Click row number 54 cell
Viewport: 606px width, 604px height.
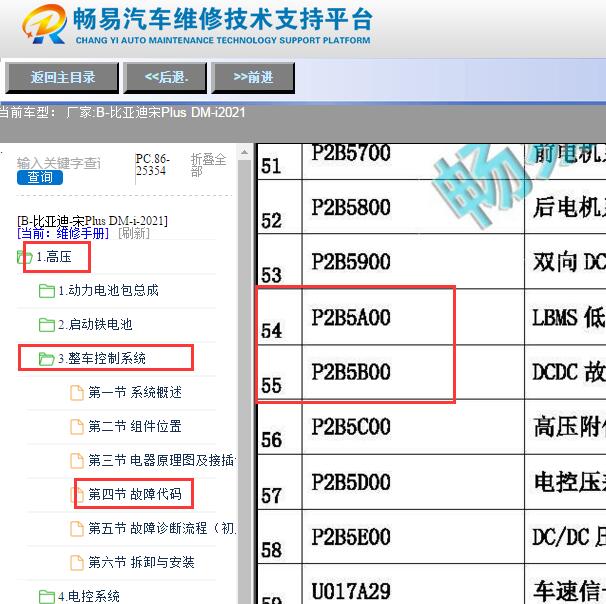(x=279, y=317)
